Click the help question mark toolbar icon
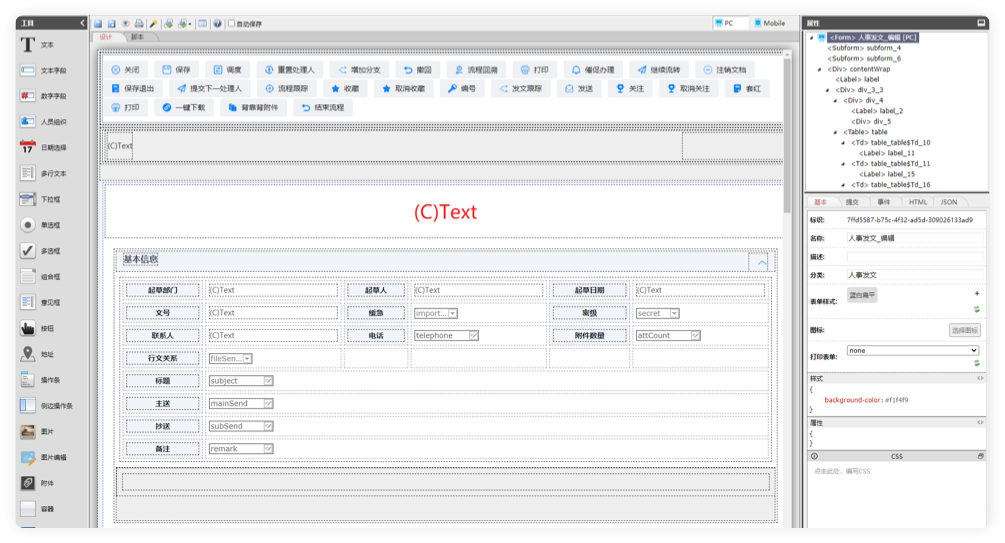 click(217, 24)
